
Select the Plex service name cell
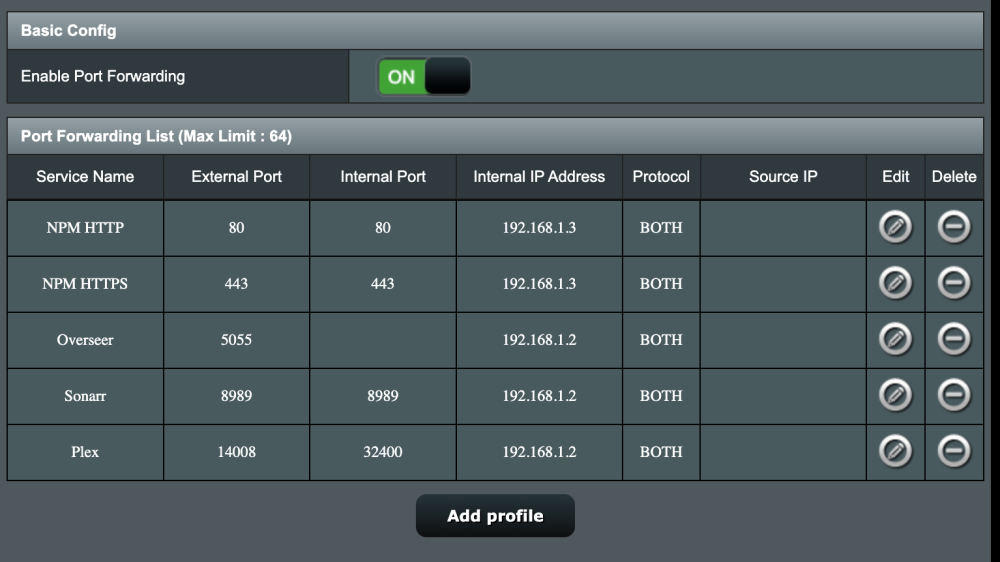pos(85,452)
